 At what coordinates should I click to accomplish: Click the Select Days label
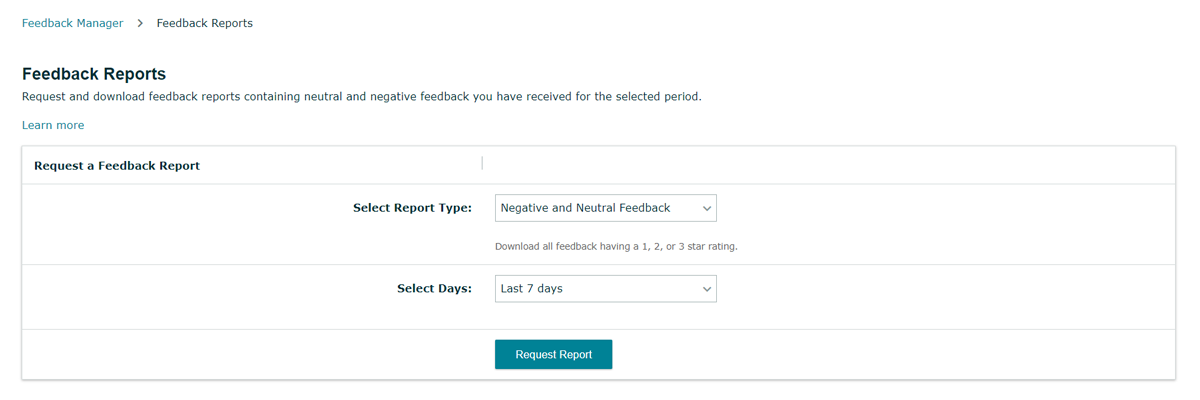tap(434, 289)
